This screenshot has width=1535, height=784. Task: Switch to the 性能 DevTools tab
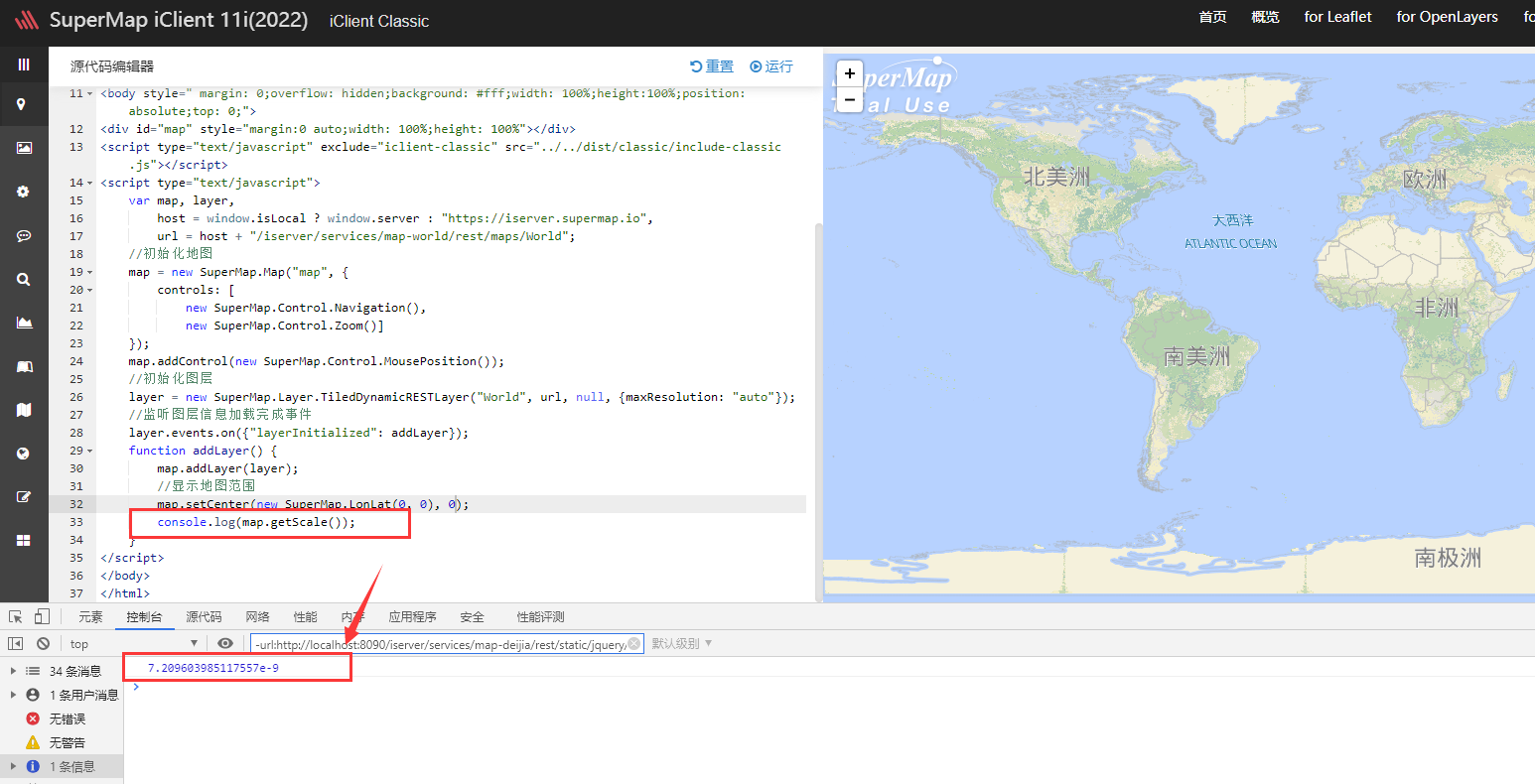305,616
